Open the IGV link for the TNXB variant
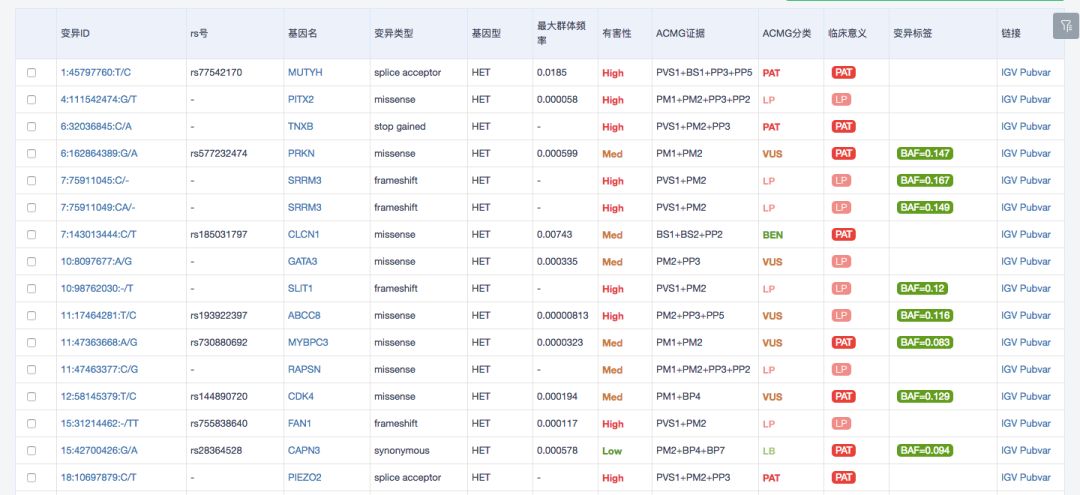This screenshot has width=1080, height=495. [x=1009, y=127]
